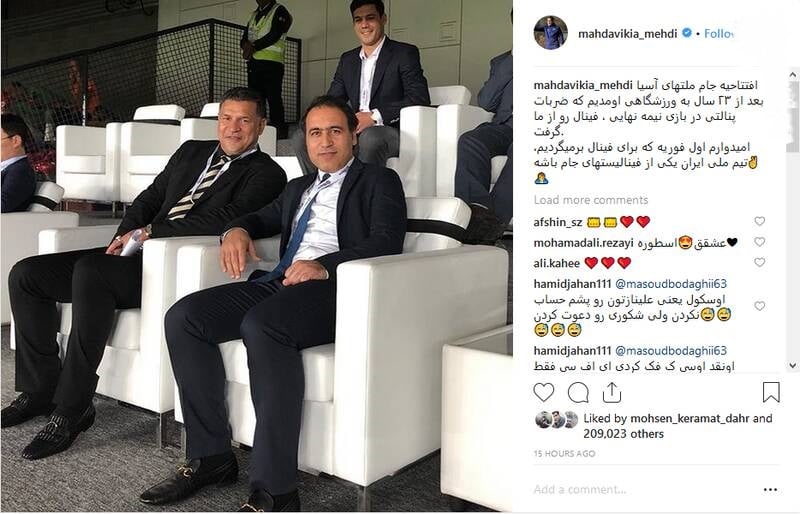Like hamidjahan111's first comment
The height and width of the screenshot is (514, 800).
[x=760, y=306]
